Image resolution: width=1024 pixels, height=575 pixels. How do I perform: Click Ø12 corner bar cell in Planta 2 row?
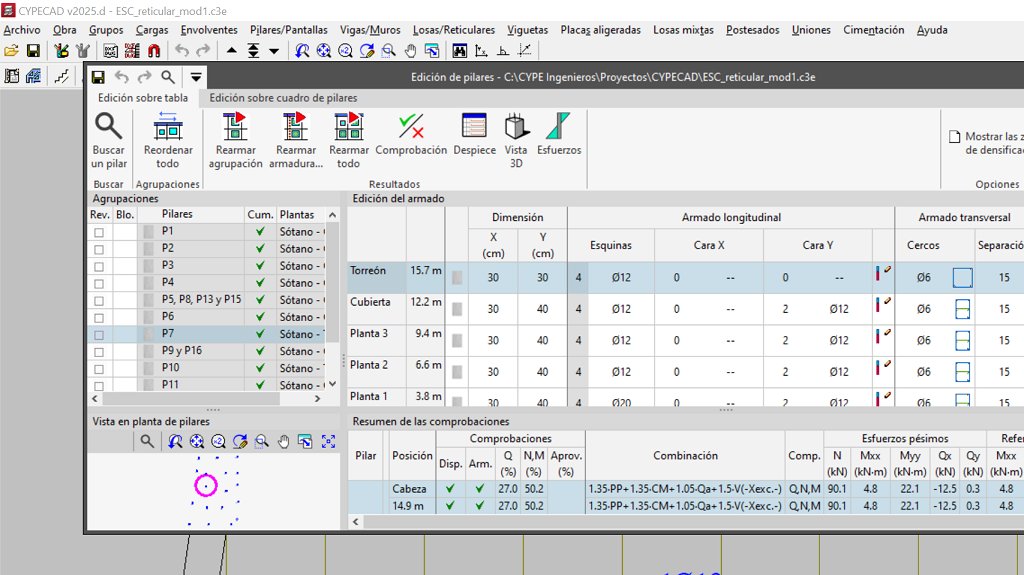point(621,372)
